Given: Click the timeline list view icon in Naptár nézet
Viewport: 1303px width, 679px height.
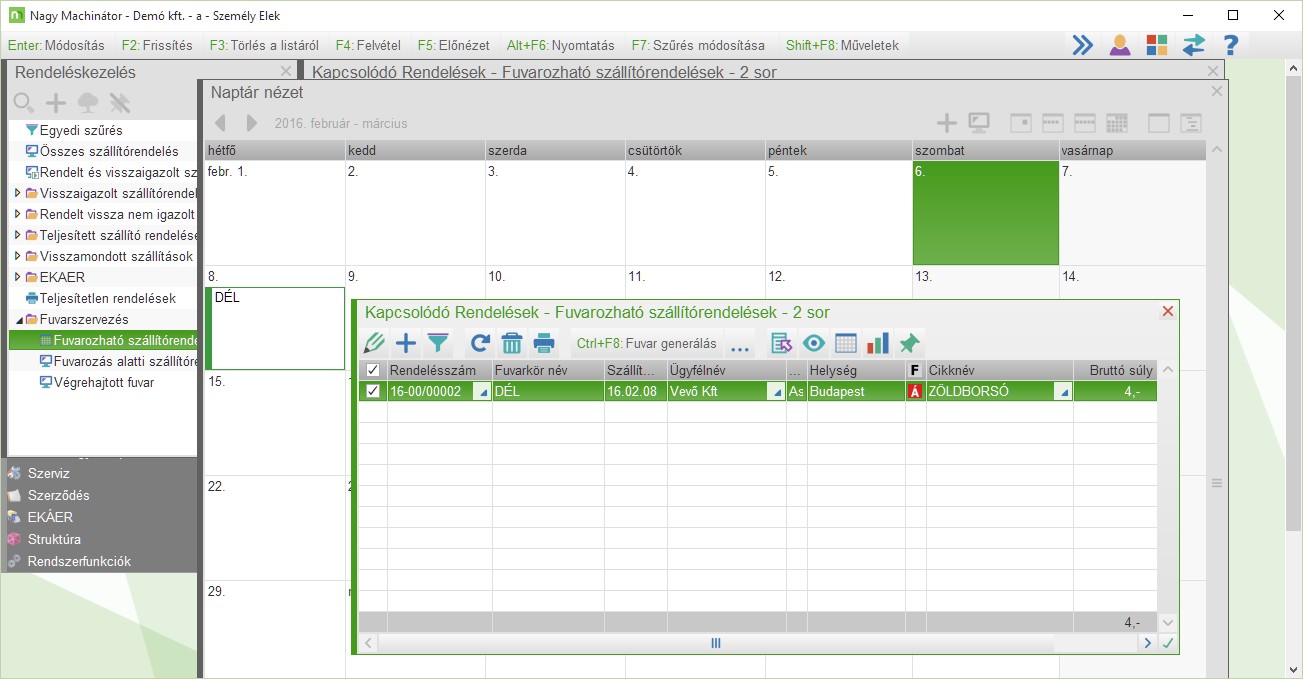Looking at the screenshot, I should 1191,123.
